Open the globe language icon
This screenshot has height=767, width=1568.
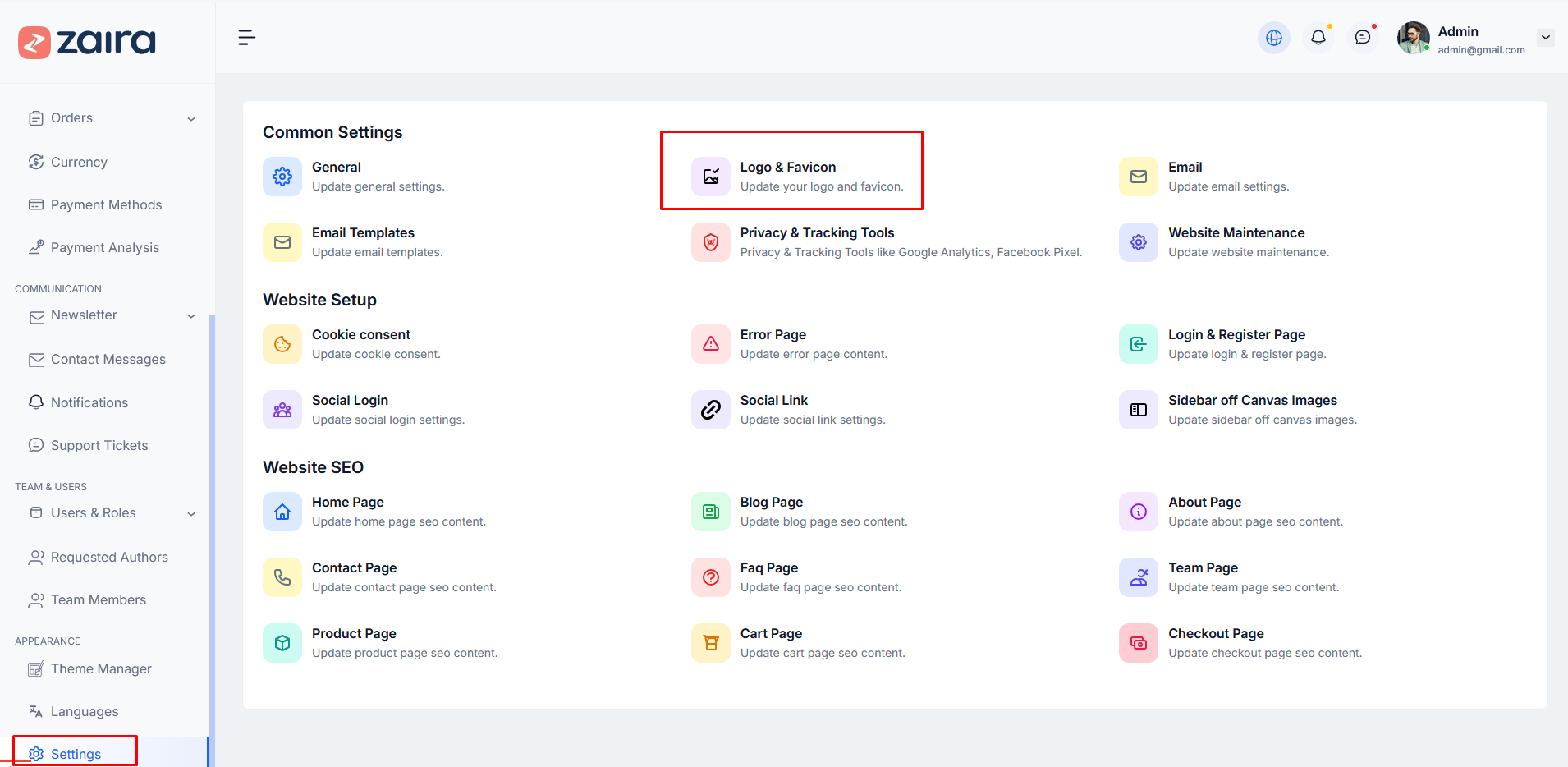1273,37
